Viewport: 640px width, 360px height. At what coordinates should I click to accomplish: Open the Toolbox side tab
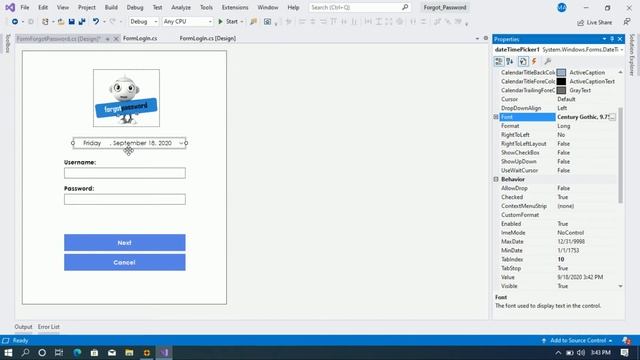pyautogui.click(x=8, y=44)
